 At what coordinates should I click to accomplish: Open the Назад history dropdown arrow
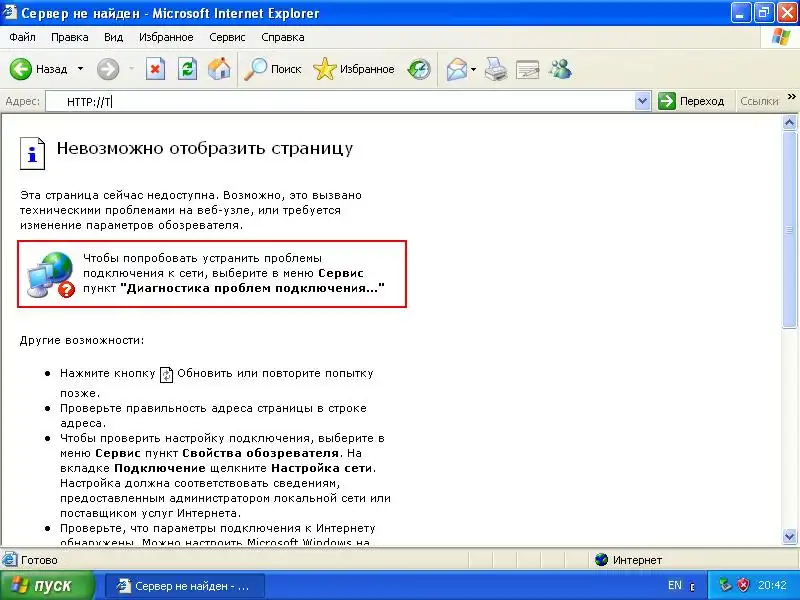pos(81,69)
